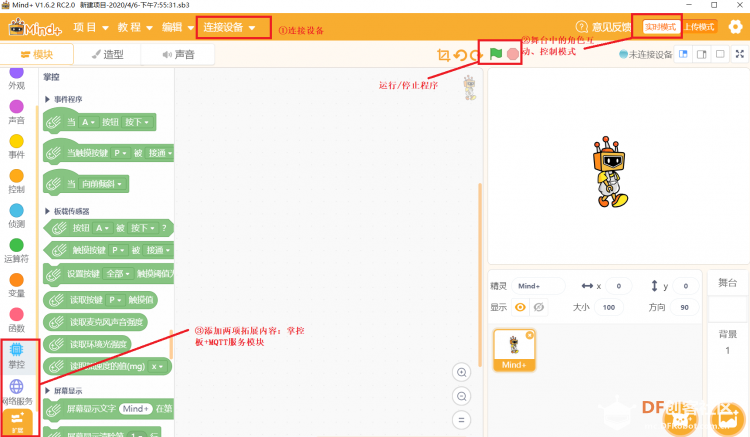This screenshot has width=750, height=437.
Task: Select the 变量 category circle
Action: (x=16, y=280)
